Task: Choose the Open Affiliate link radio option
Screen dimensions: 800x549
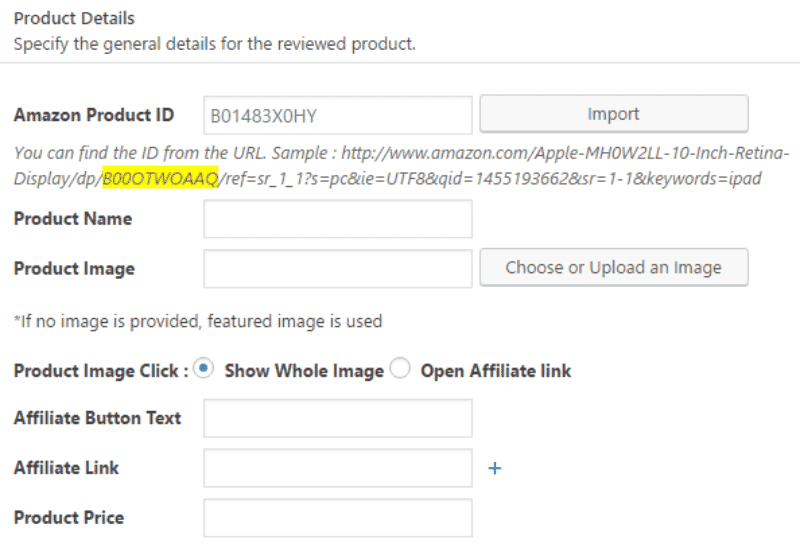Action: tap(400, 369)
